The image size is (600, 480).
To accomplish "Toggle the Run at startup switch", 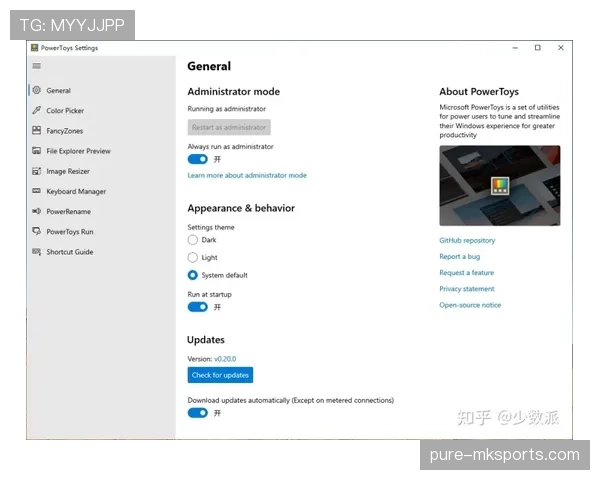I will (198, 307).
